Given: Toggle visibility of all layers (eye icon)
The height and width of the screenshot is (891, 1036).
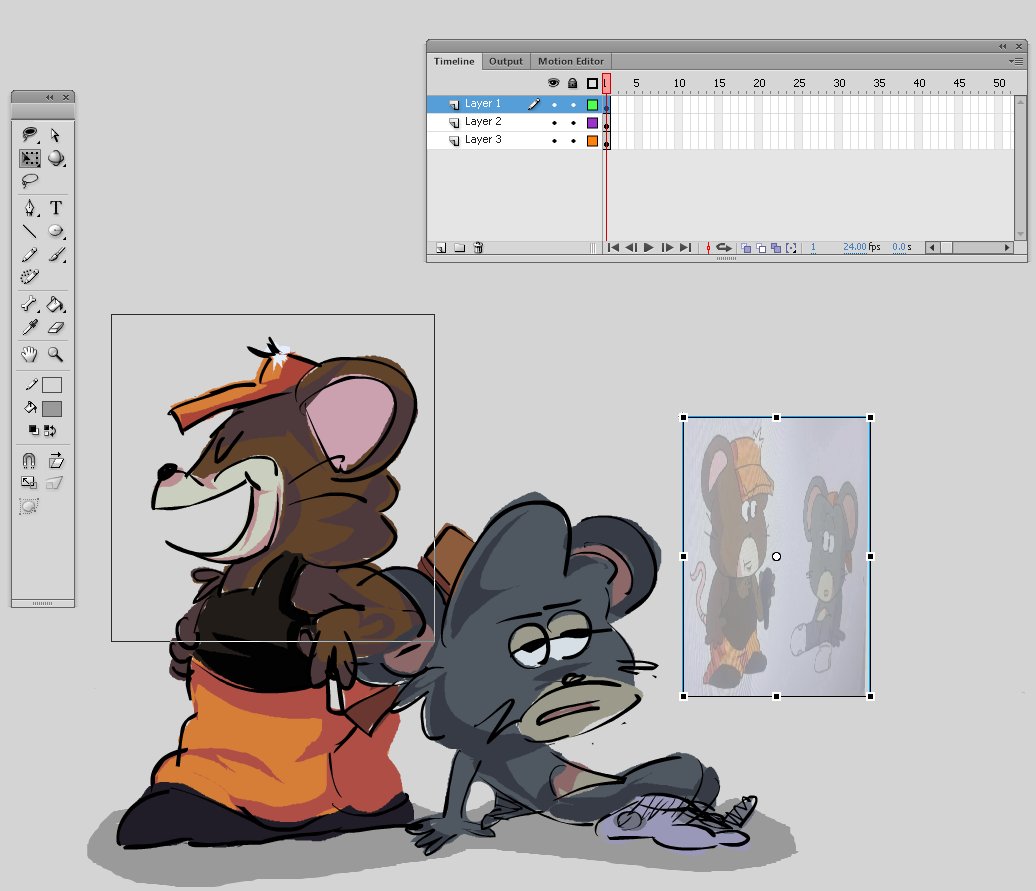Looking at the screenshot, I should pyautogui.click(x=554, y=83).
